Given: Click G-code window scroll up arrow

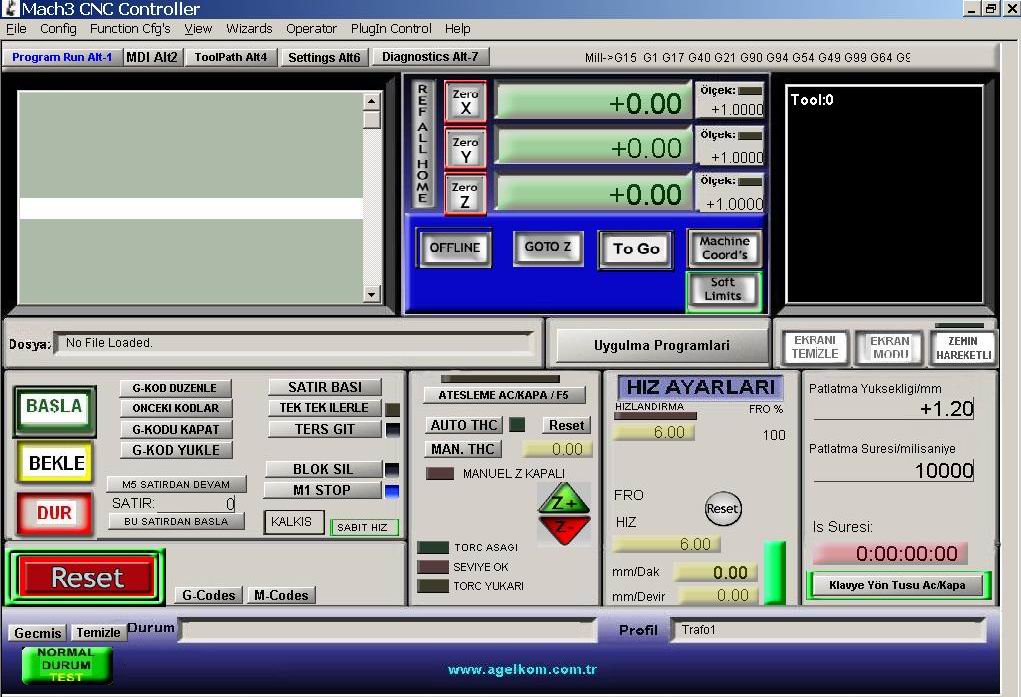Looking at the screenshot, I should coord(371,101).
